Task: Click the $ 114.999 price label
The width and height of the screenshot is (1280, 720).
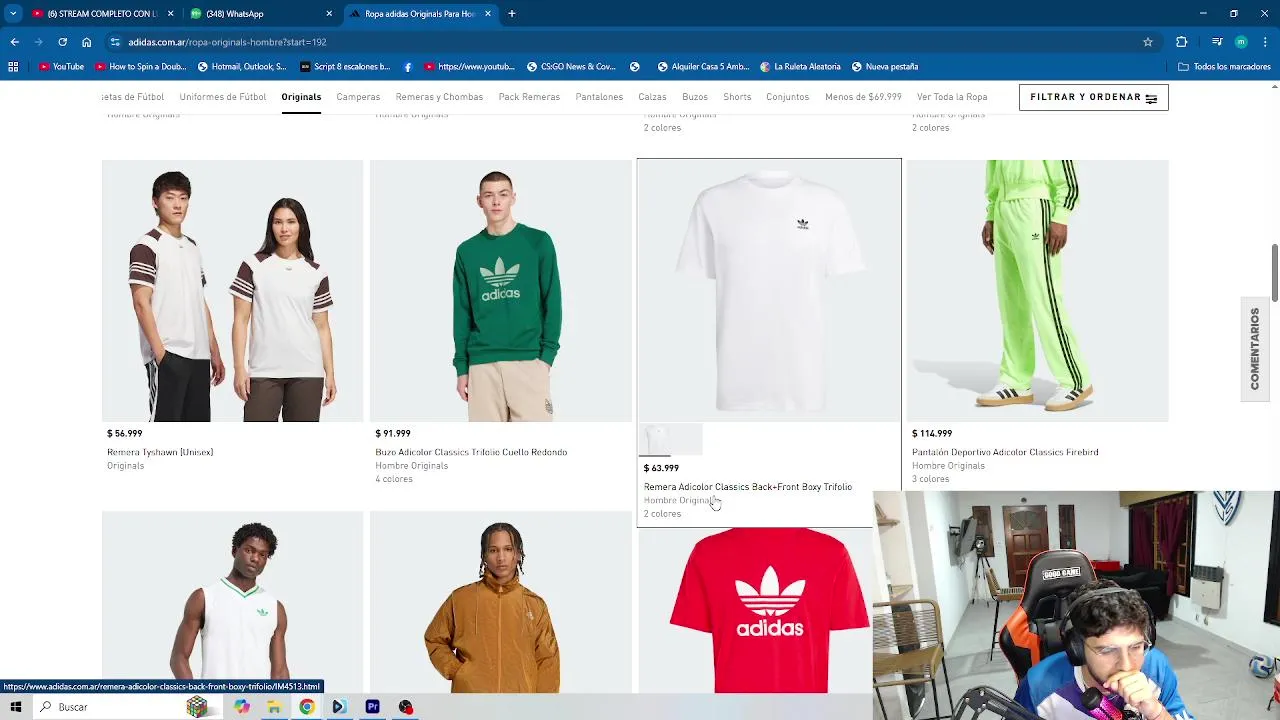Action: [x=932, y=433]
